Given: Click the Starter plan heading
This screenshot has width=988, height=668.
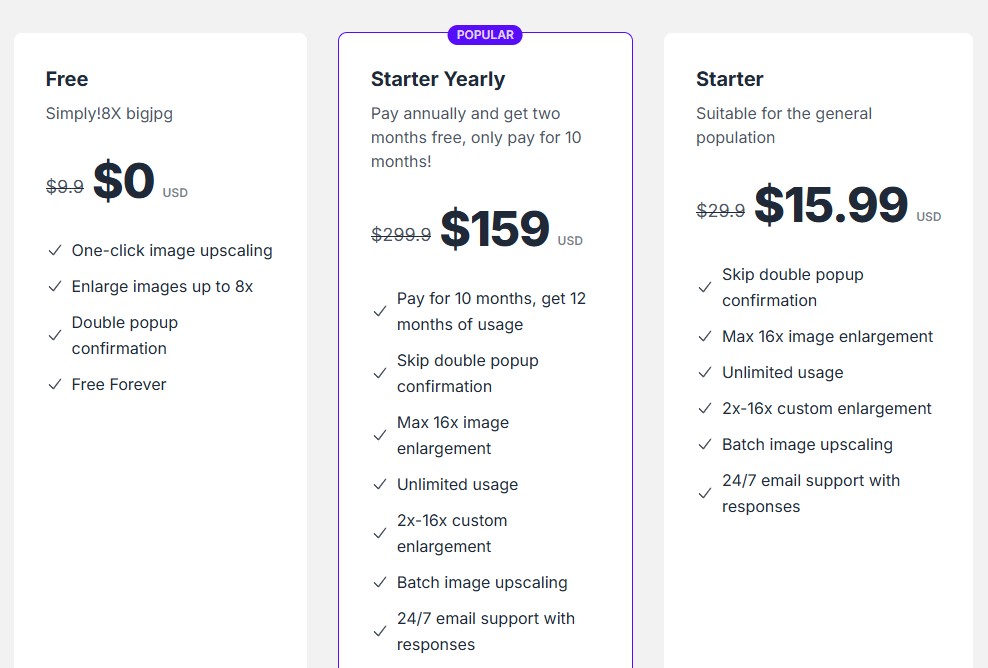Looking at the screenshot, I should click(729, 79).
